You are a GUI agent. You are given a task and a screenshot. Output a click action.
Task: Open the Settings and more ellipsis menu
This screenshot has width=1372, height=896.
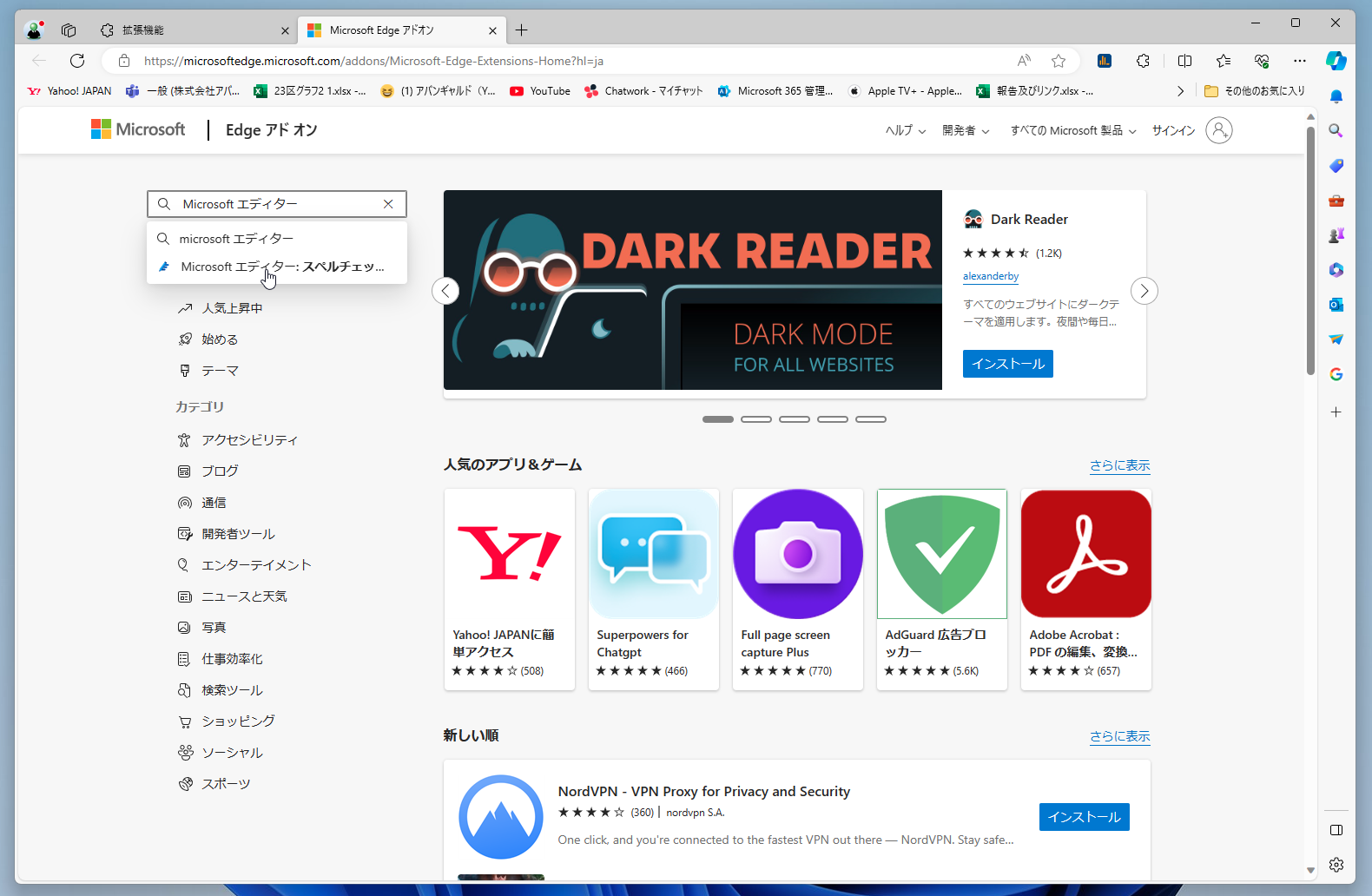pyautogui.click(x=1299, y=61)
